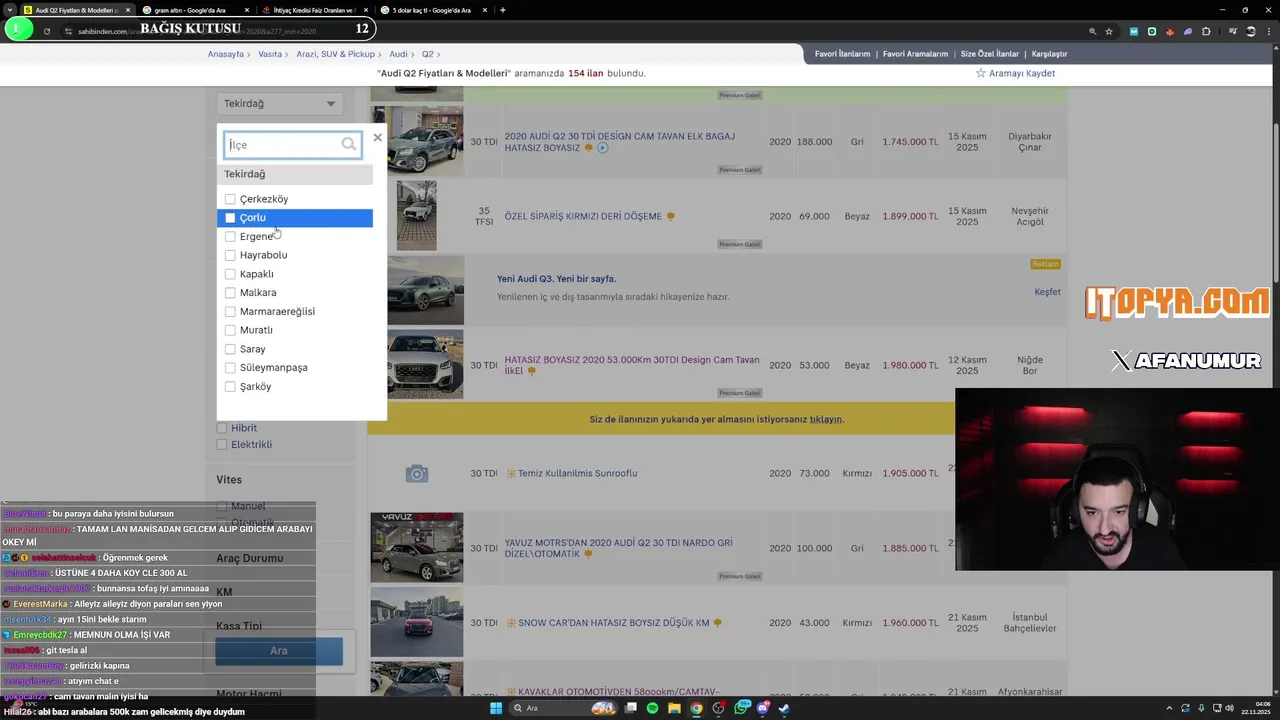Open thumbnail of white Q2 Nevşehir listing

coord(417,215)
